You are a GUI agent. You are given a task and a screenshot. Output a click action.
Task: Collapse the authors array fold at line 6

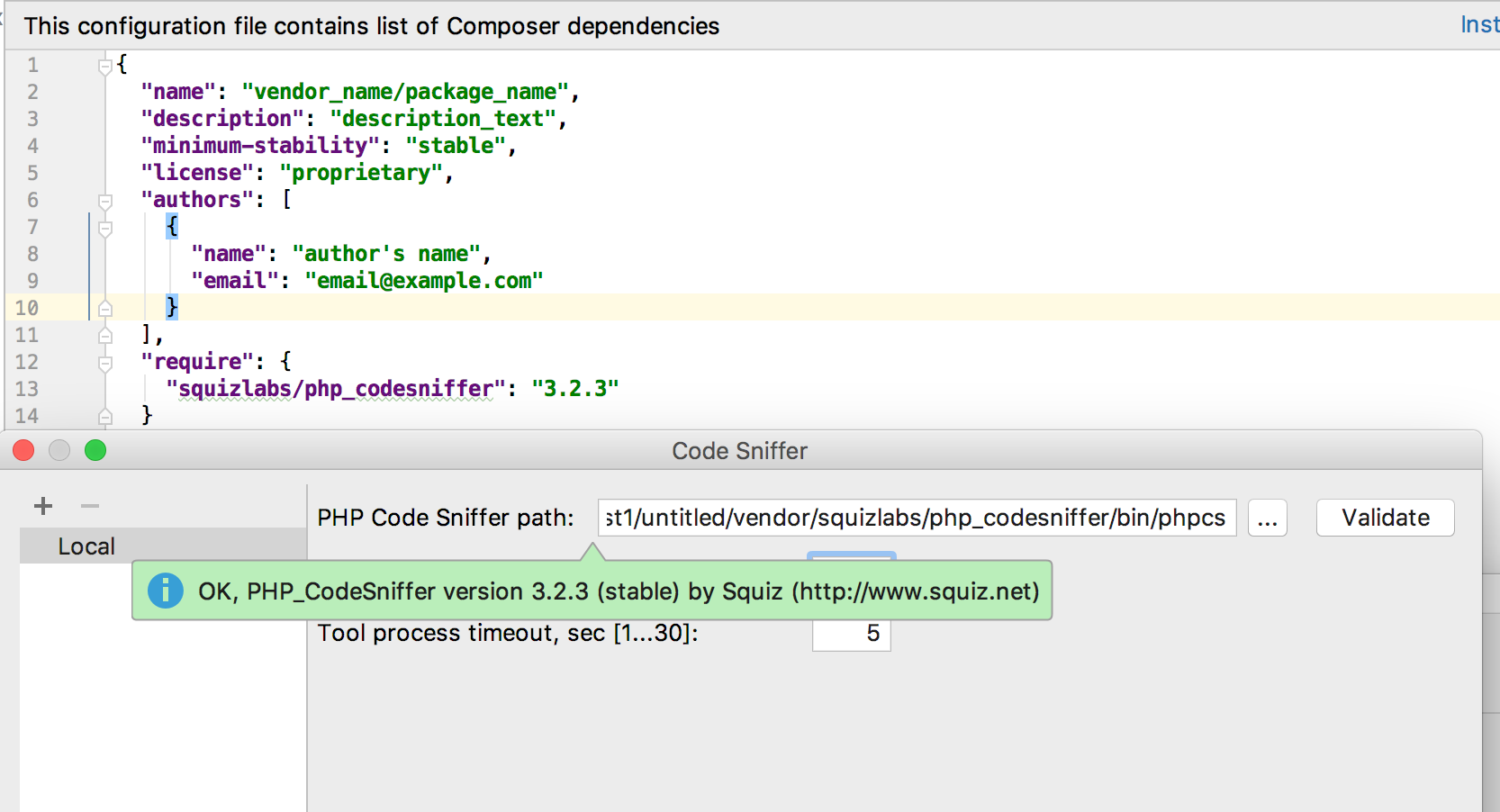click(105, 201)
